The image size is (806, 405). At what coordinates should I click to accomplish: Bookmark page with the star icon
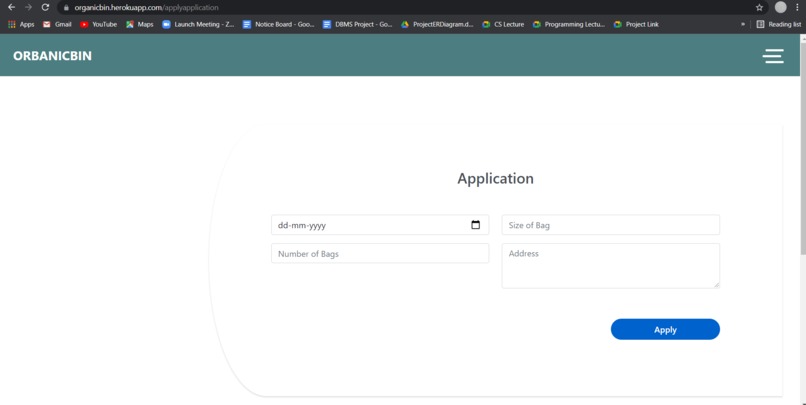[x=759, y=7]
